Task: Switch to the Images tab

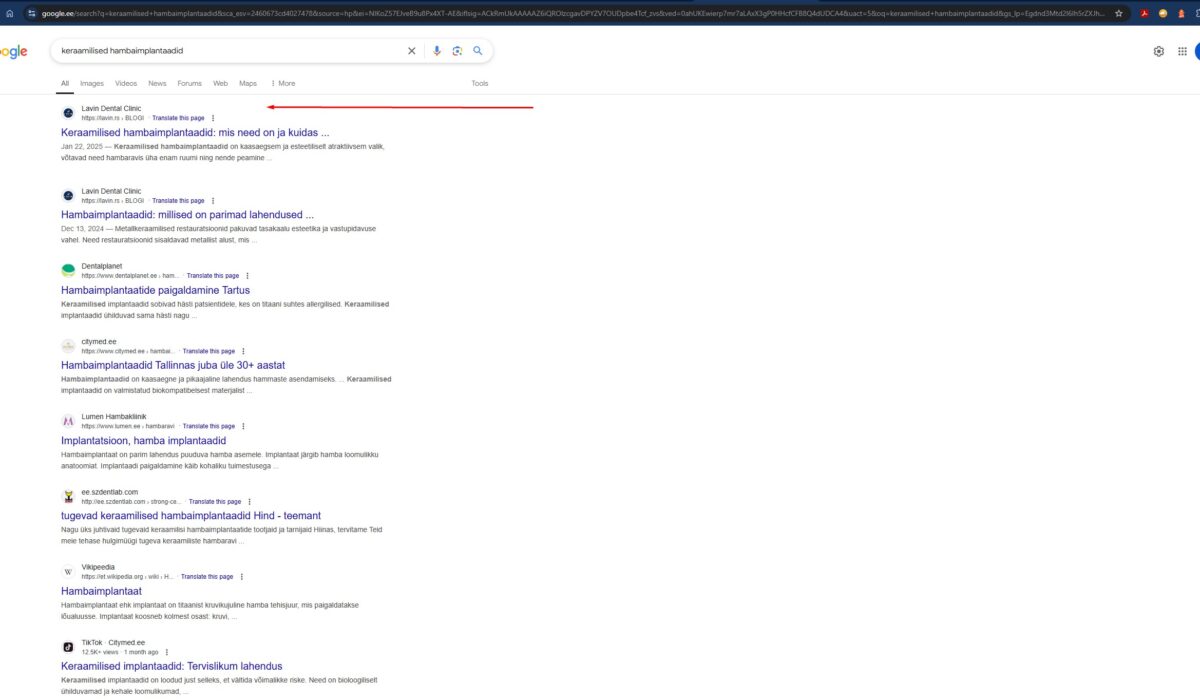Action: pyautogui.click(x=92, y=83)
